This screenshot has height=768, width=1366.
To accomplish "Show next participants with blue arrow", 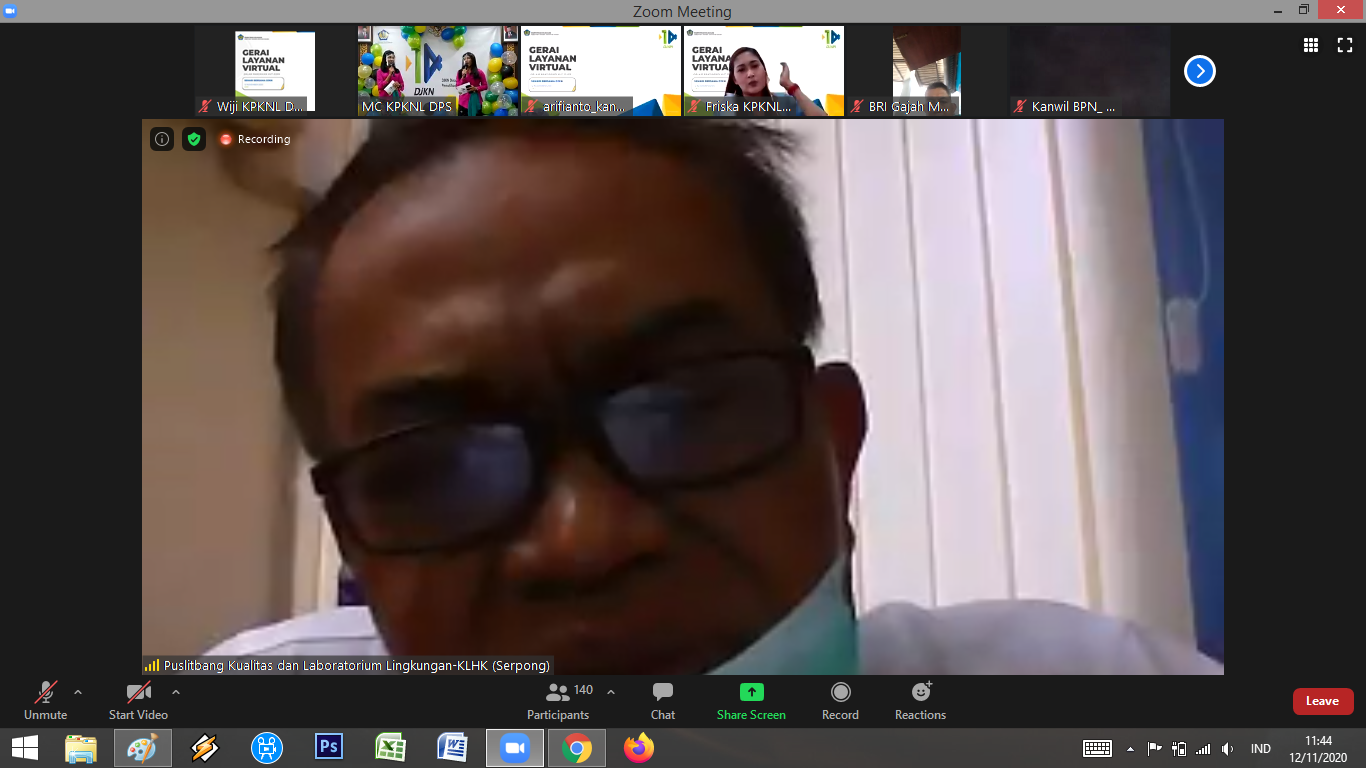I will click(x=1200, y=71).
